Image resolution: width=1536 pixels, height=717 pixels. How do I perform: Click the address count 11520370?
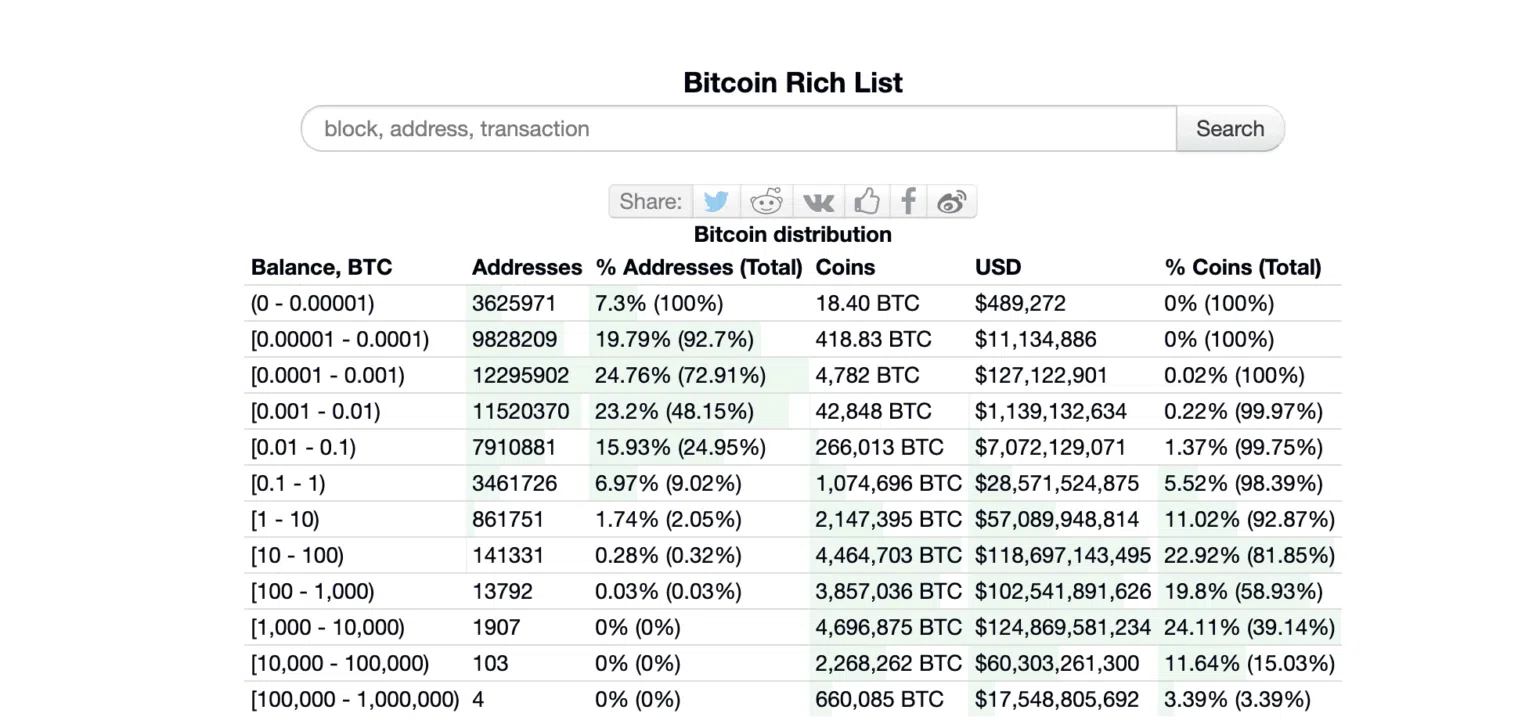click(520, 411)
